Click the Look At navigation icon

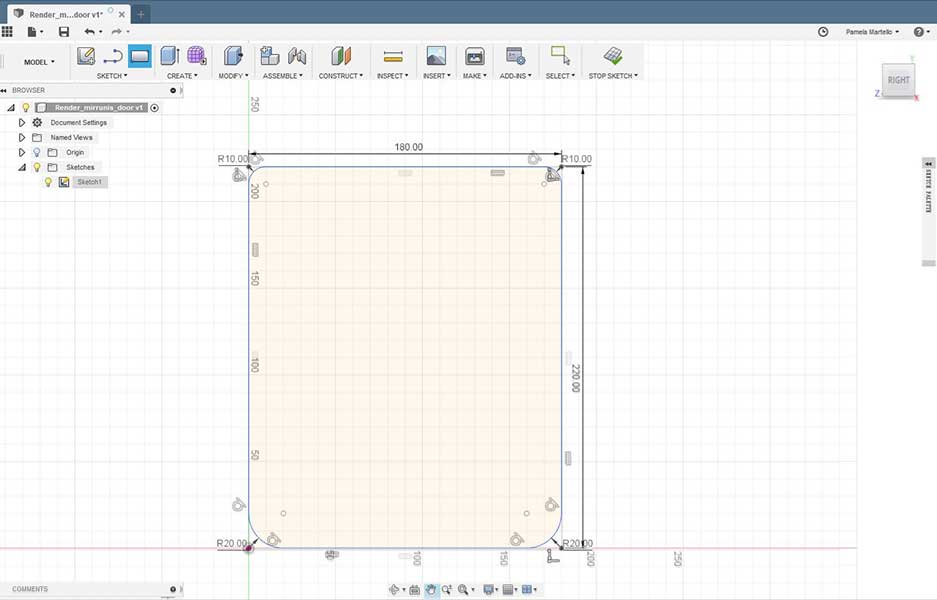click(x=414, y=590)
